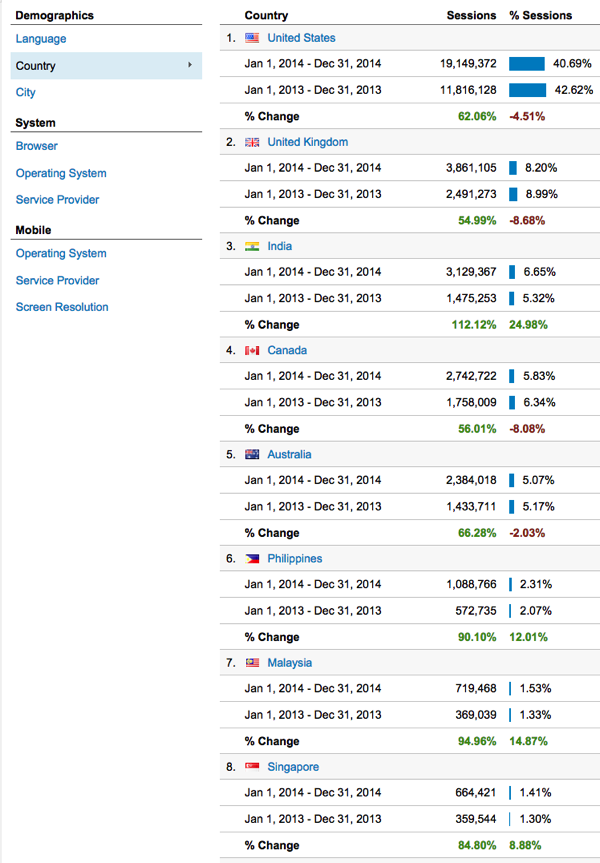Open Service Provider under Mobile
The image size is (600, 863).
tap(57, 281)
